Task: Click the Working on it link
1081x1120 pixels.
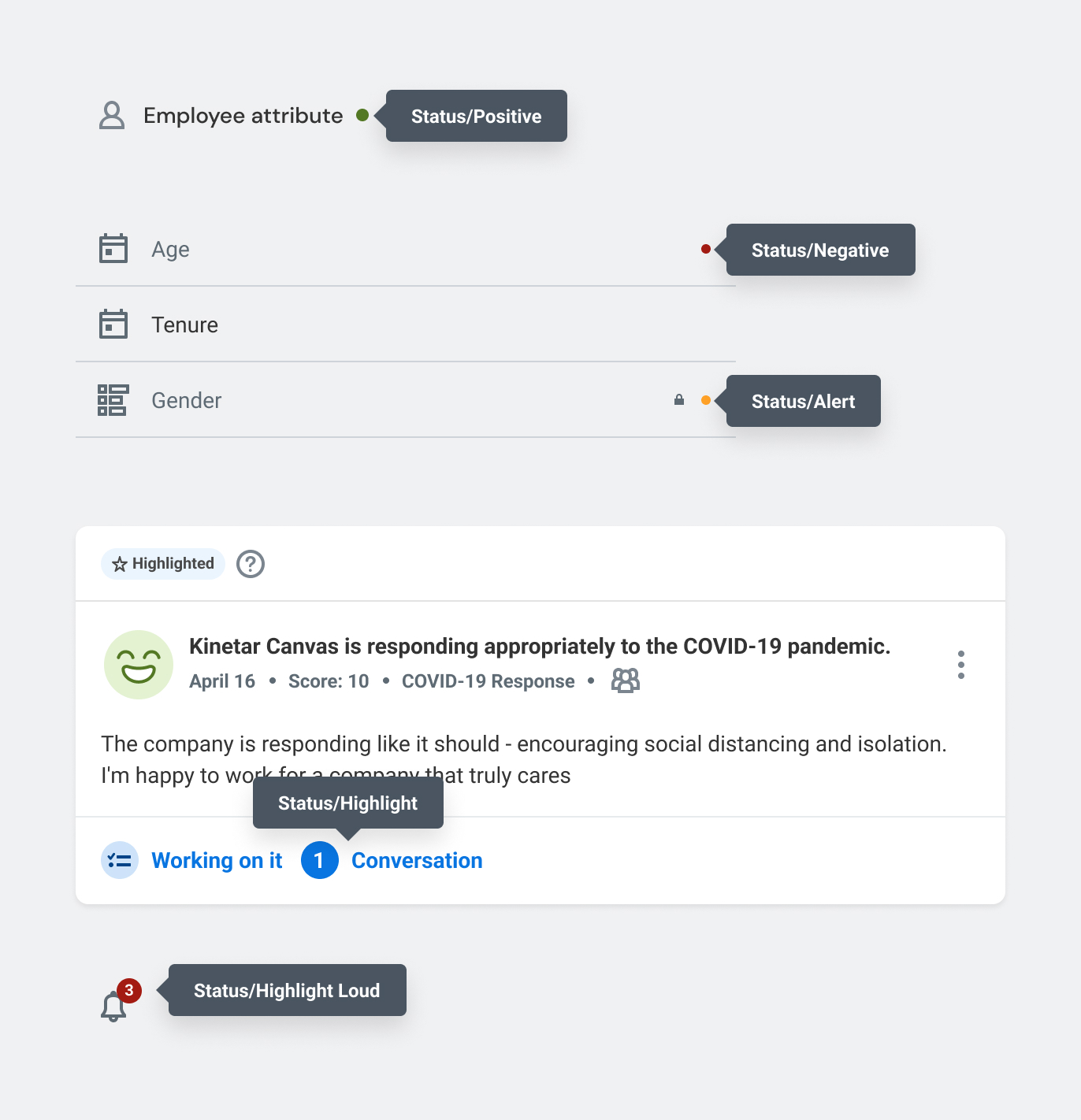Action: point(217,860)
